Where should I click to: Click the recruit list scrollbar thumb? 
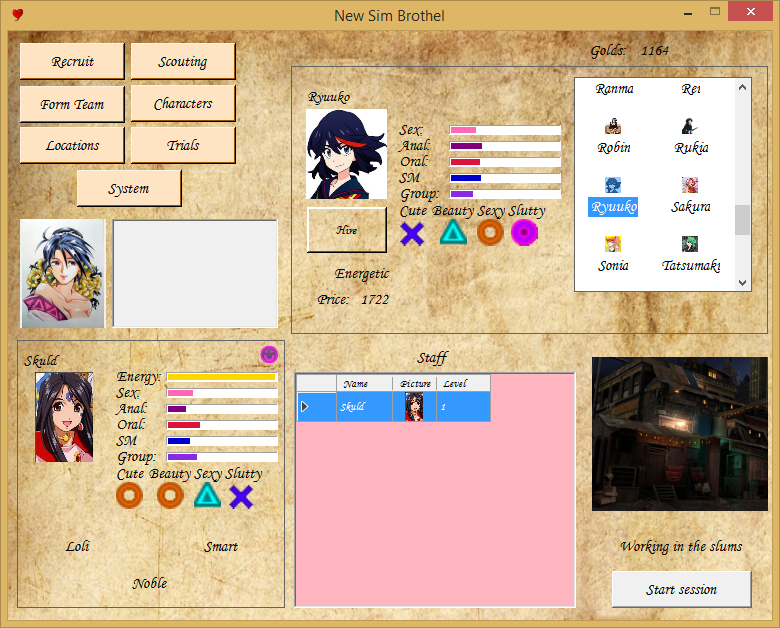[x=742, y=219]
